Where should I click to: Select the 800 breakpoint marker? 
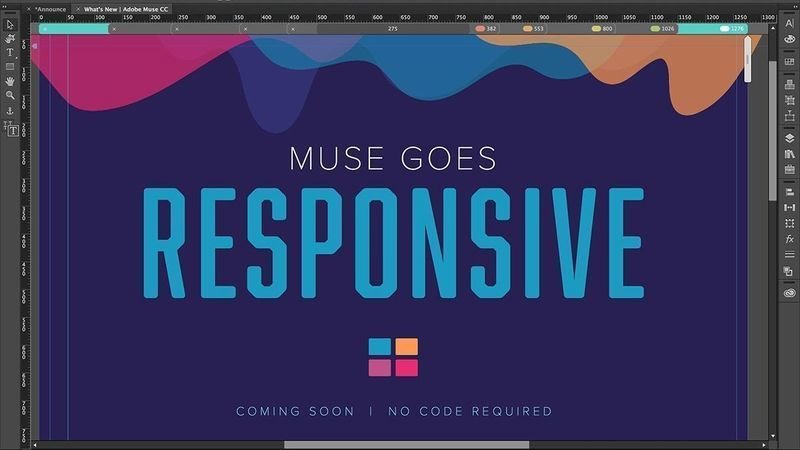pos(602,29)
